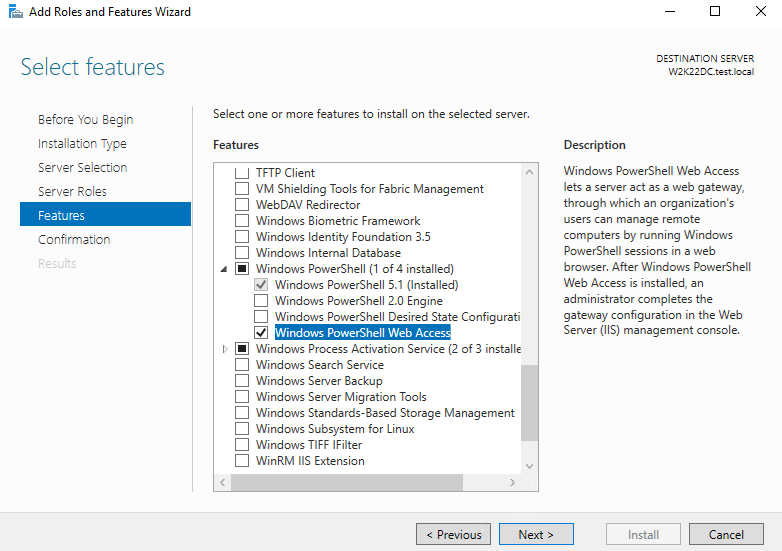Go to Before You Begin step
Screen dimensions: 782x551
tap(85, 120)
